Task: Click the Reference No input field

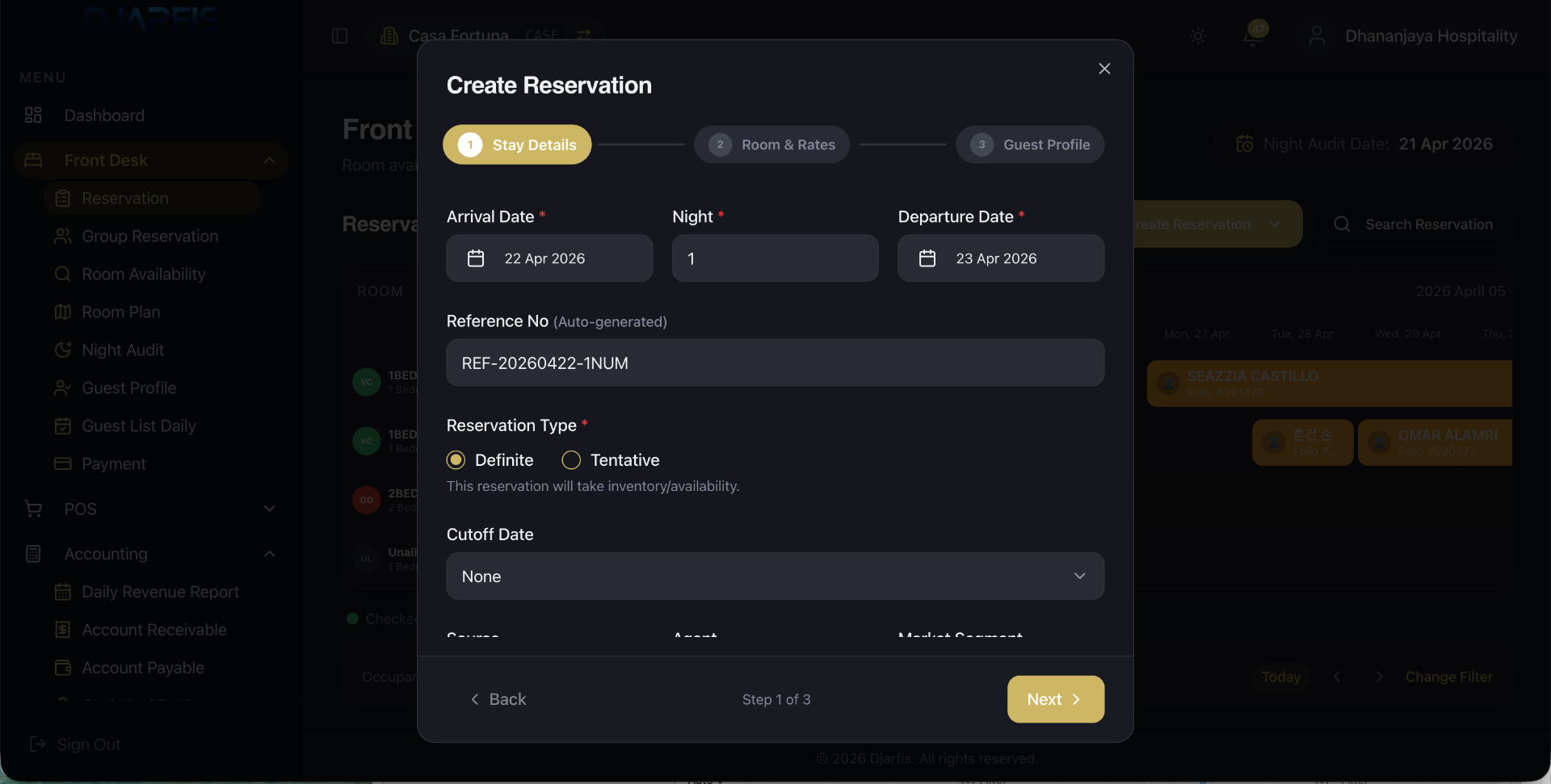Action: pos(775,363)
